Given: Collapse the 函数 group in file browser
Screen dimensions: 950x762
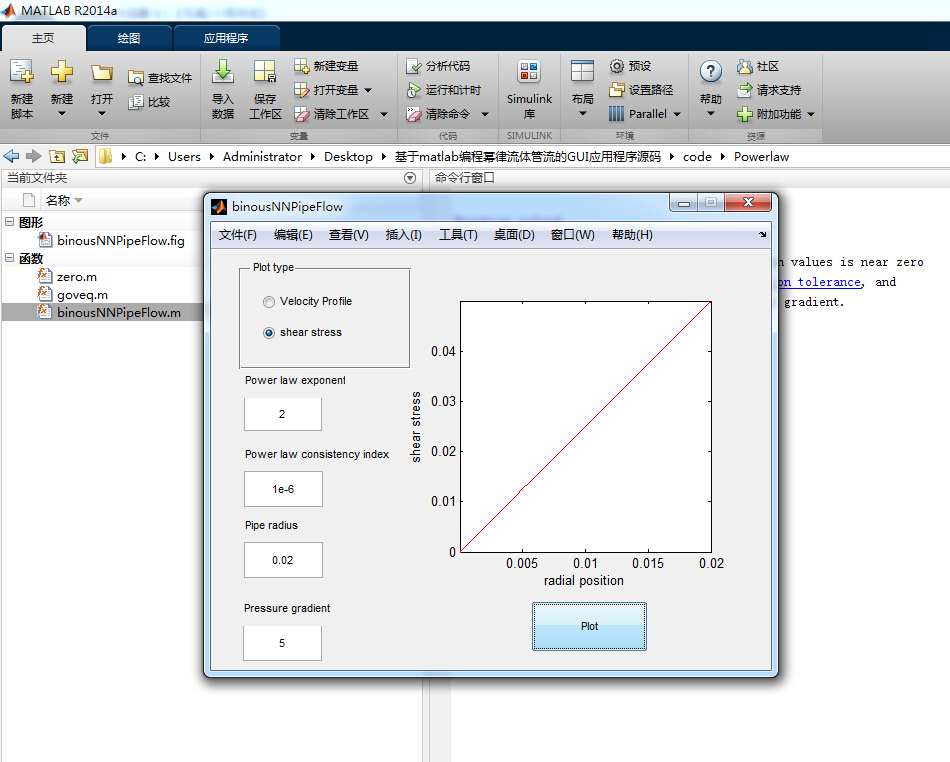Looking at the screenshot, I should 9,257.
